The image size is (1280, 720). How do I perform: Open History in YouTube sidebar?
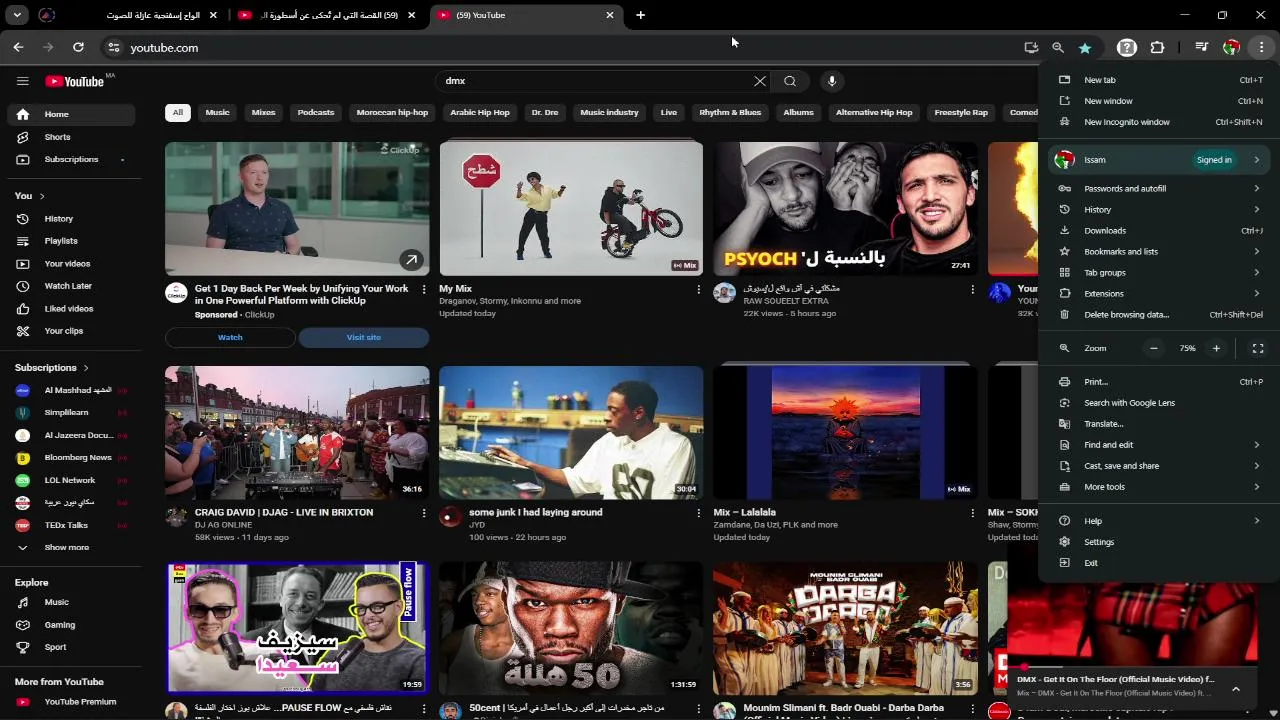point(70,219)
